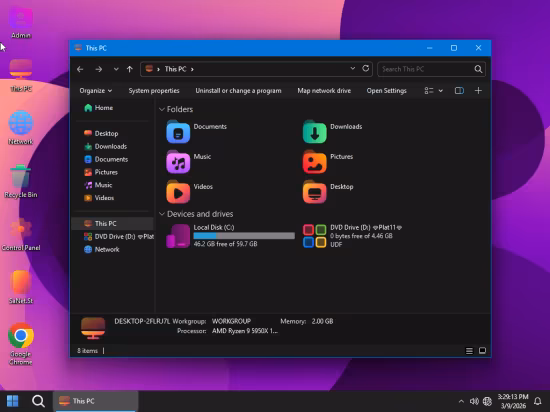
Task: Open the Pictures folder icon
Action: point(315,162)
